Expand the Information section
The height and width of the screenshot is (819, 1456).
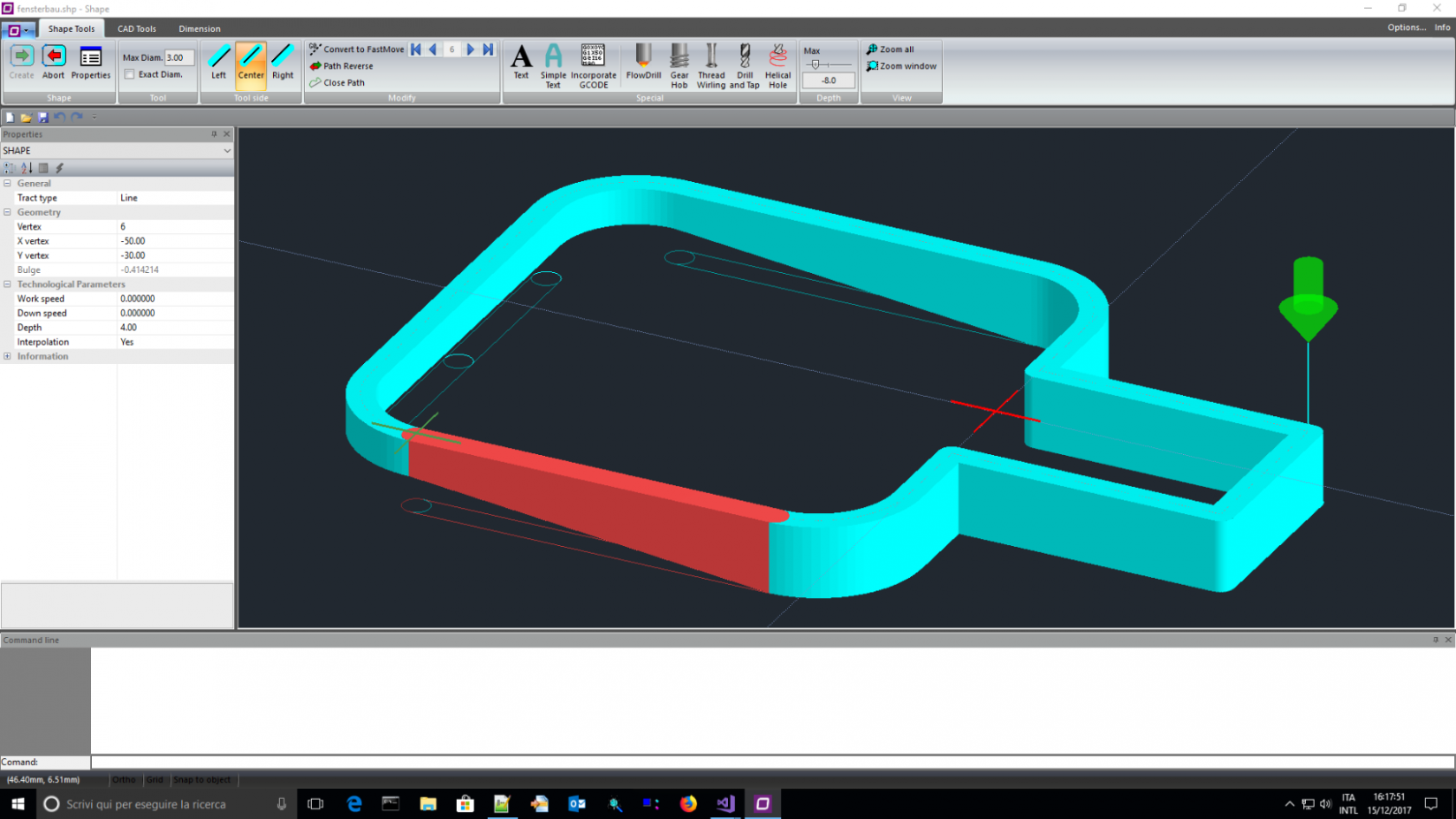(7, 356)
